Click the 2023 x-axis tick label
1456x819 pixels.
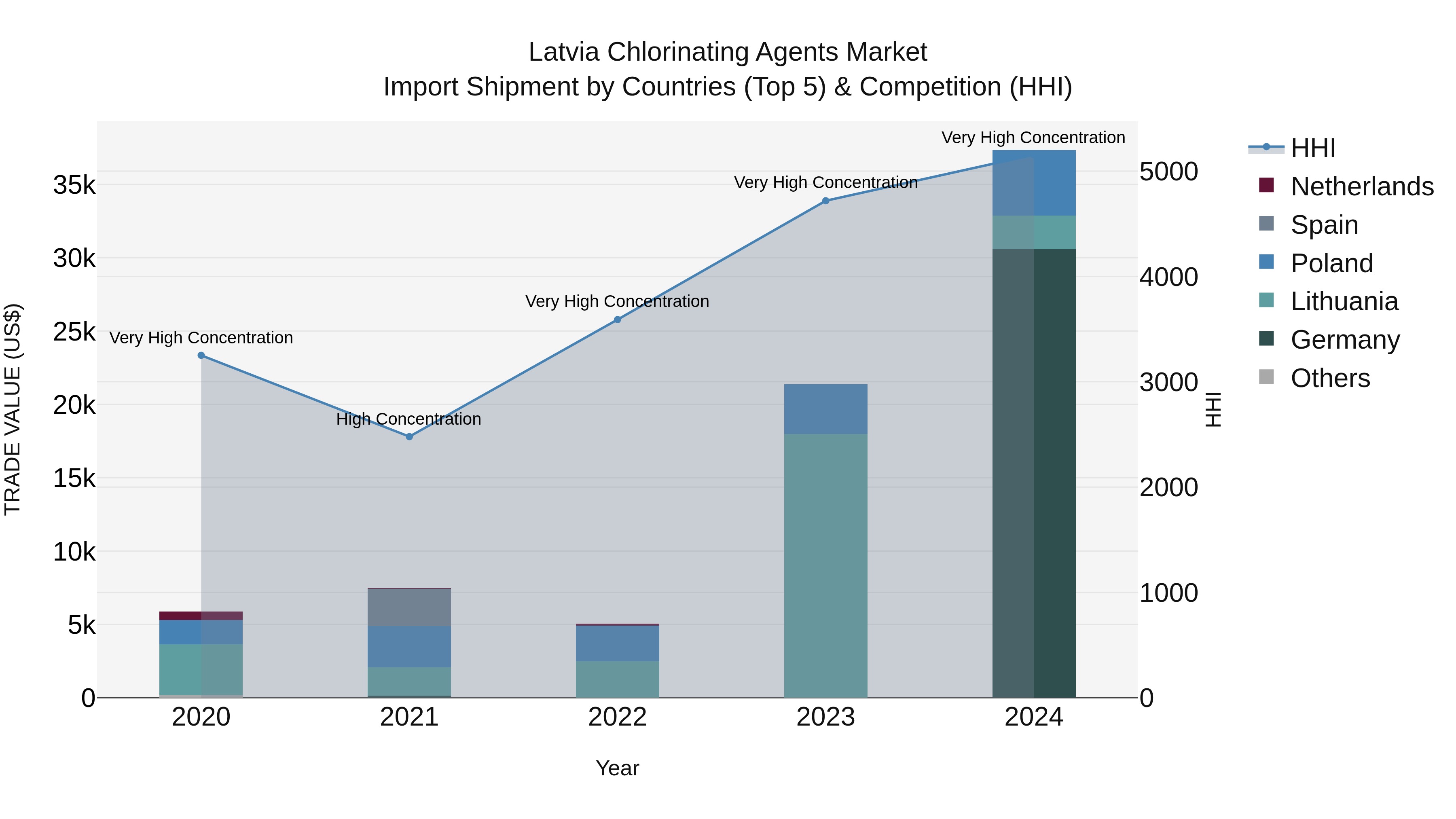point(826,717)
